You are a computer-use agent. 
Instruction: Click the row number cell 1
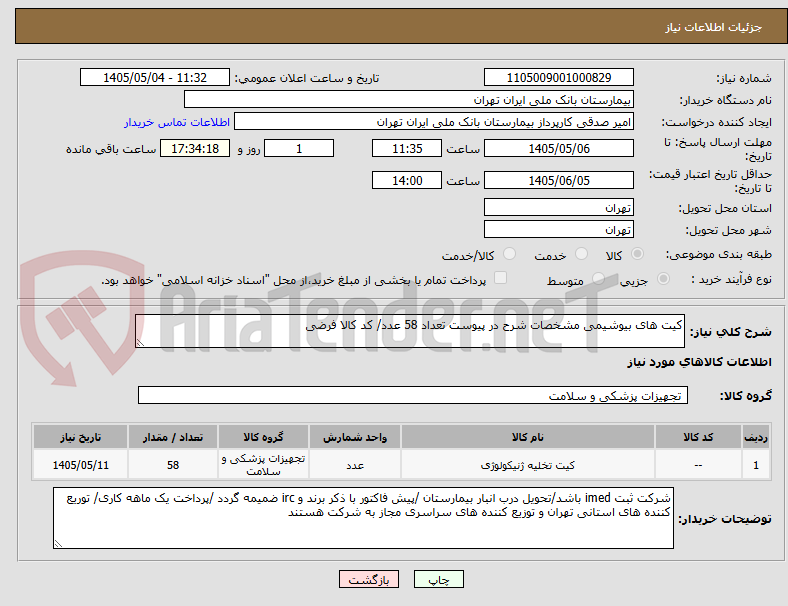pyautogui.click(x=755, y=465)
